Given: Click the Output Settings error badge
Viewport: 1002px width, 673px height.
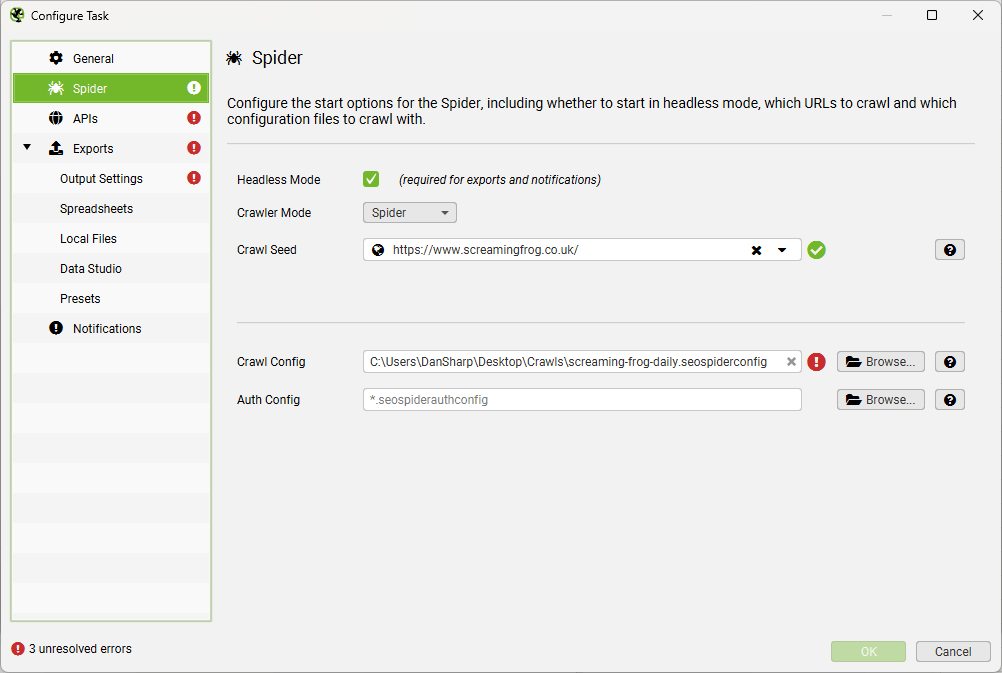Looking at the screenshot, I should tap(194, 178).
